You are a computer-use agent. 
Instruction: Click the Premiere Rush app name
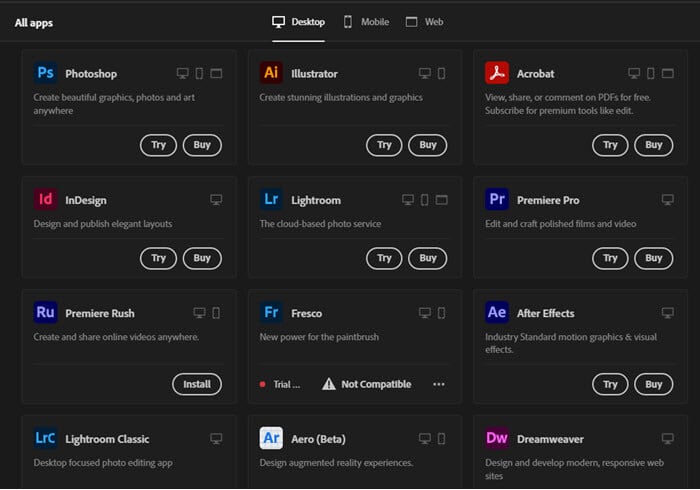coord(100,313)
